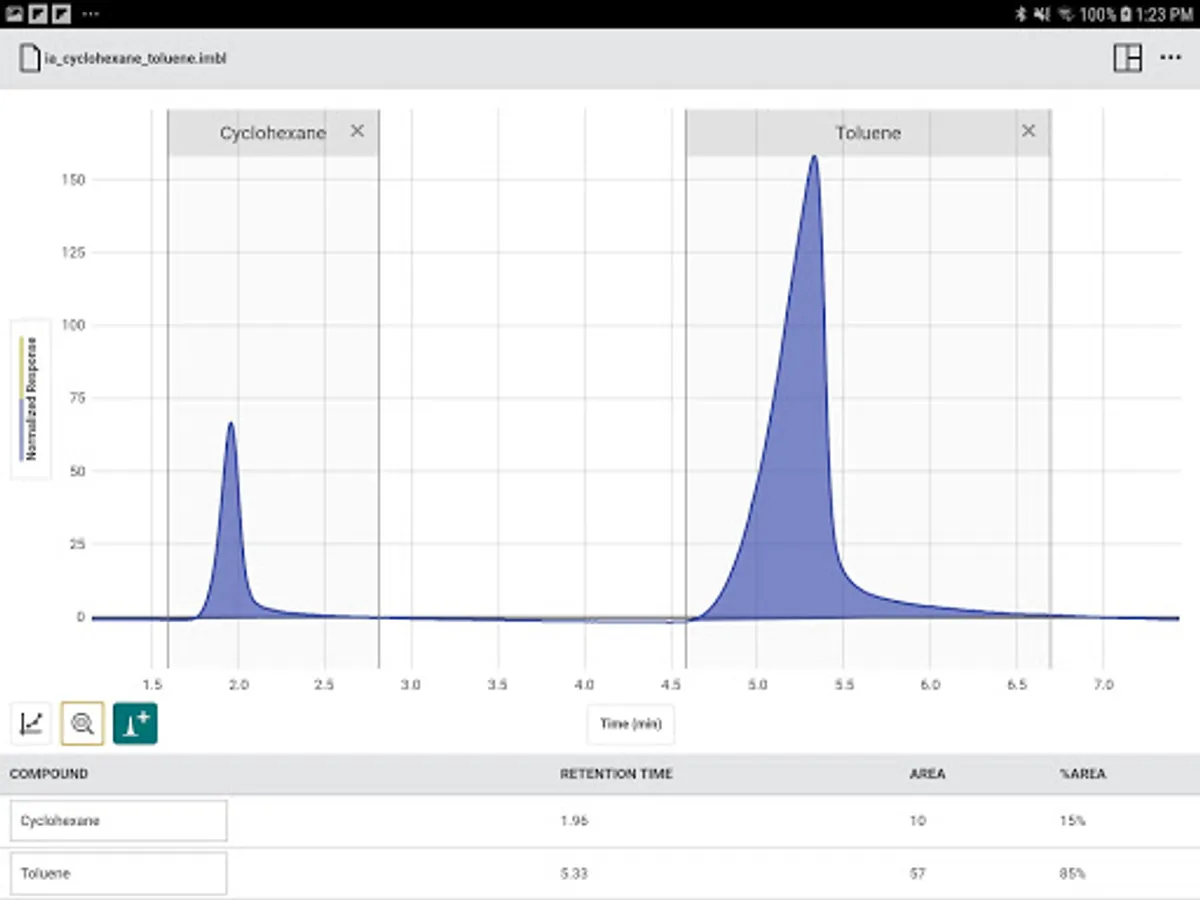Click the Toluene peak apex

814,157
